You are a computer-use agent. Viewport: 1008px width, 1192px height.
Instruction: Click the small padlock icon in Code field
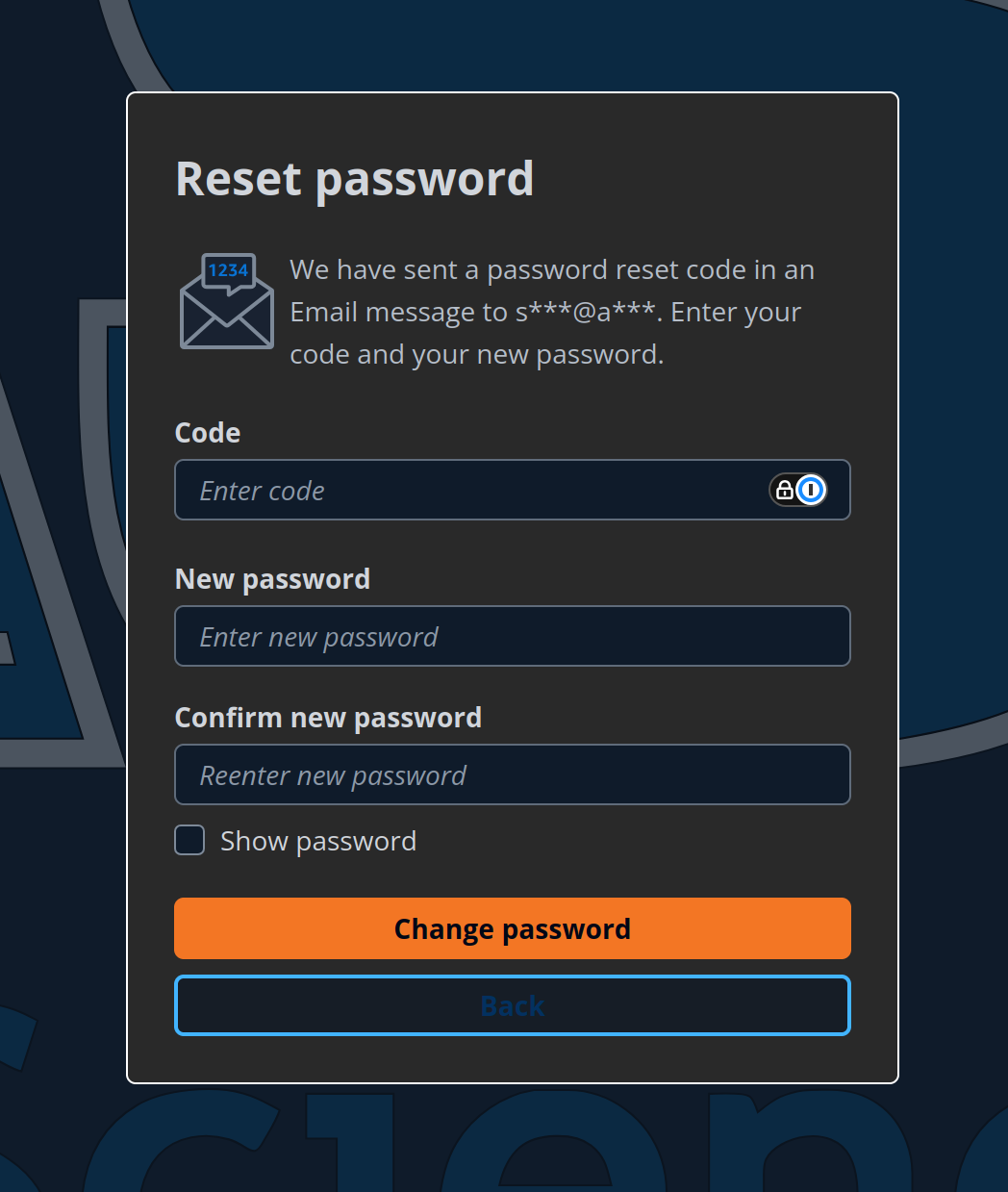coord(784,491)
